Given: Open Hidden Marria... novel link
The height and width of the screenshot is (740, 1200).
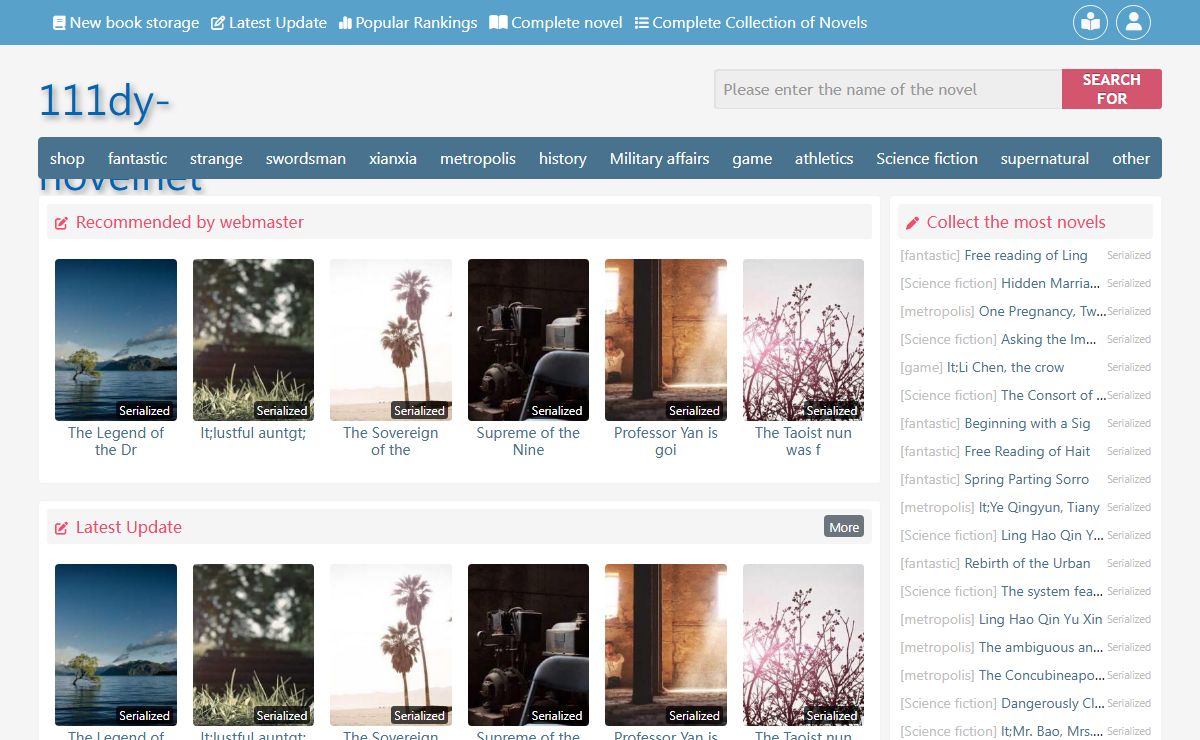Looking at the screenshot, I should click(x=1051, y=283).
